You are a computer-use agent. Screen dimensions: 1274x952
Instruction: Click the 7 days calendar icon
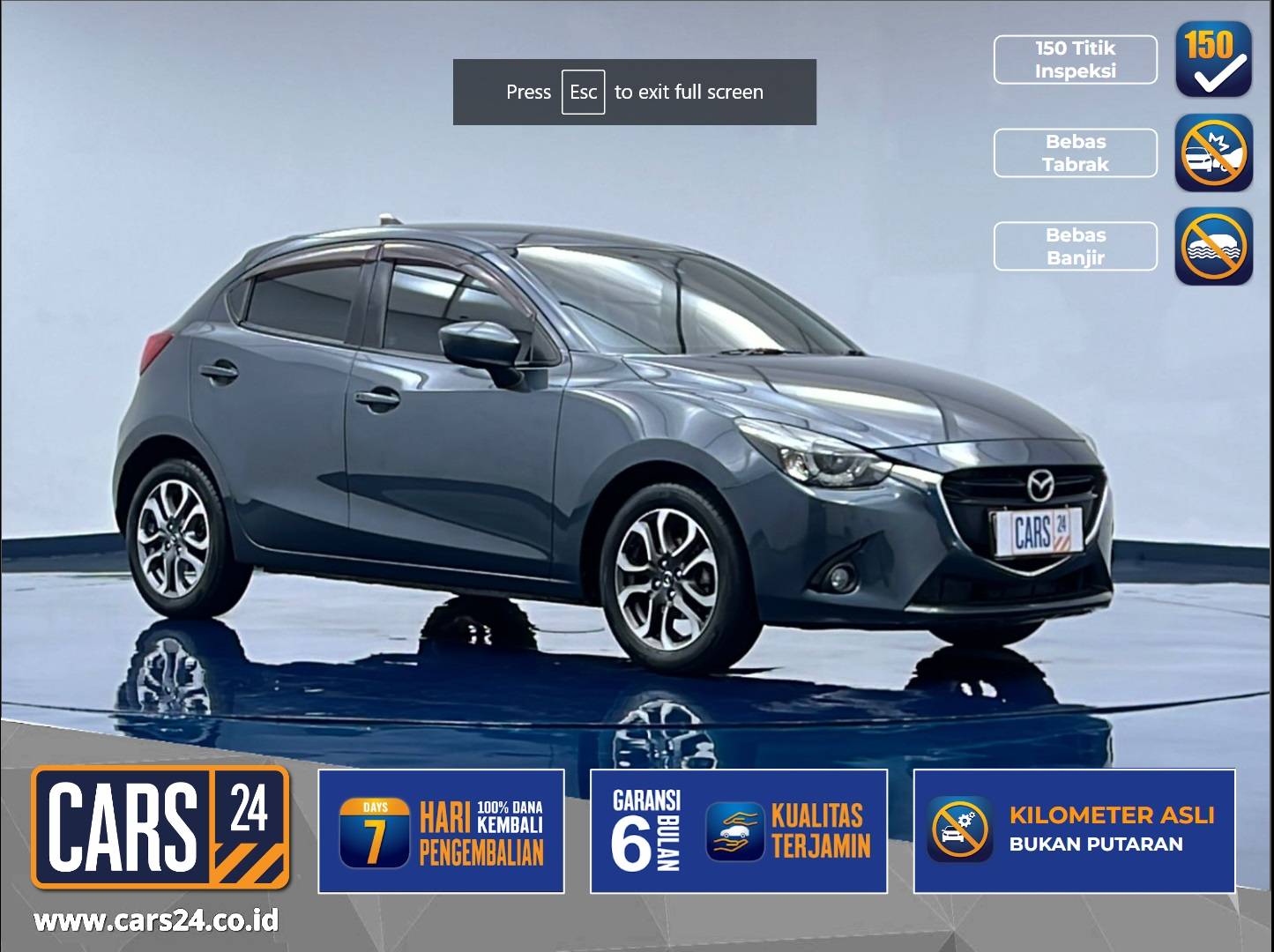[375, 832]
